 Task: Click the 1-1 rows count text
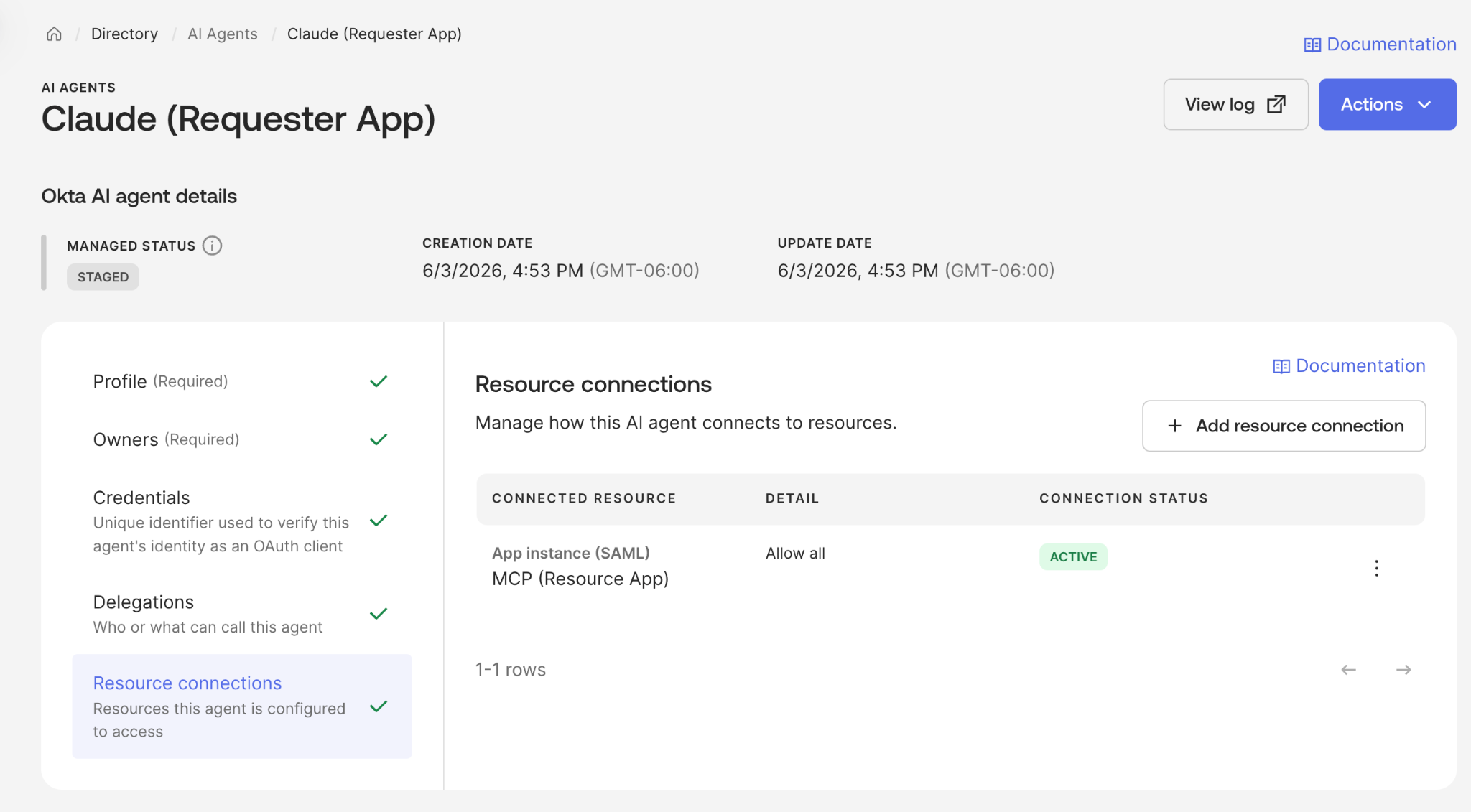[x=511, y=670]
